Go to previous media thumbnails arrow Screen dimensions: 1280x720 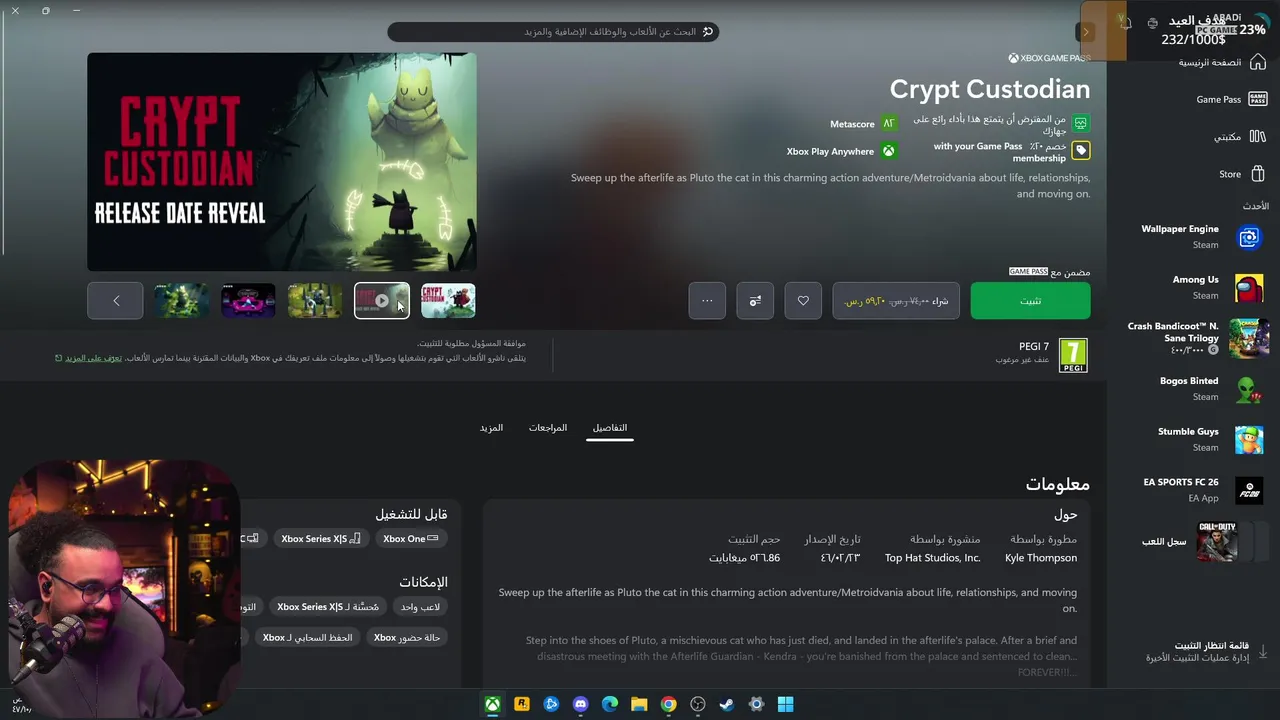[x=115, y=301]
